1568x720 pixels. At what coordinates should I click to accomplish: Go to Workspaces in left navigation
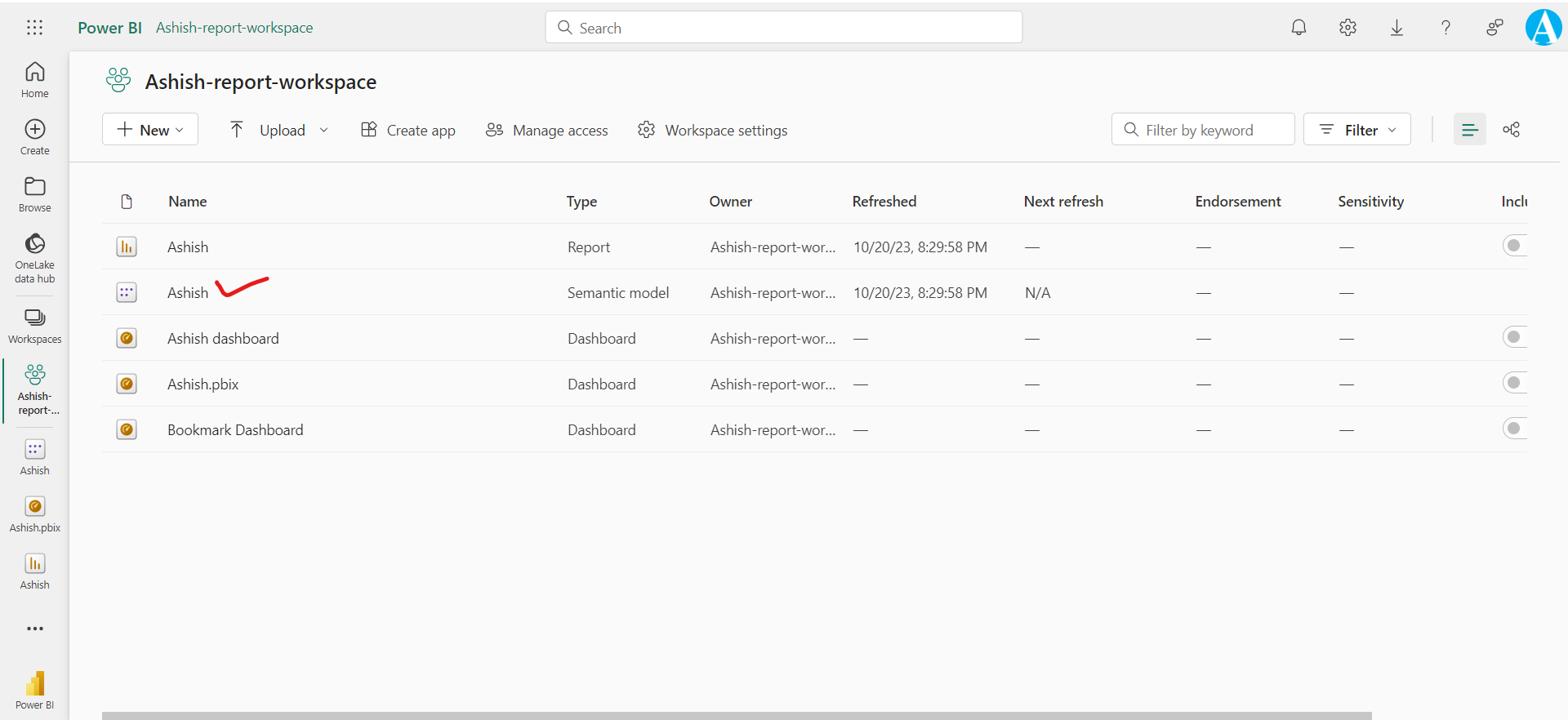pos(34,326)
